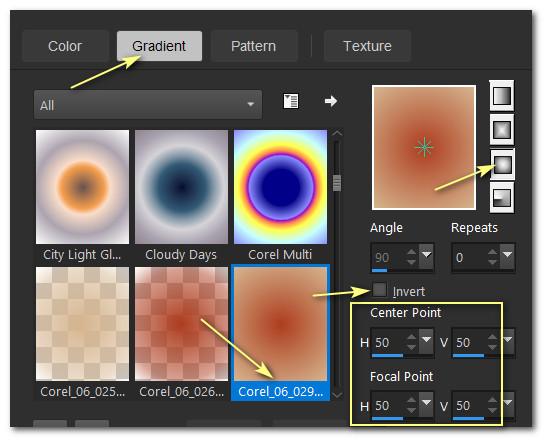
Task: Click the gradient list scrollbar thumb
Action: pyautogui.click(x=337, y=183)
